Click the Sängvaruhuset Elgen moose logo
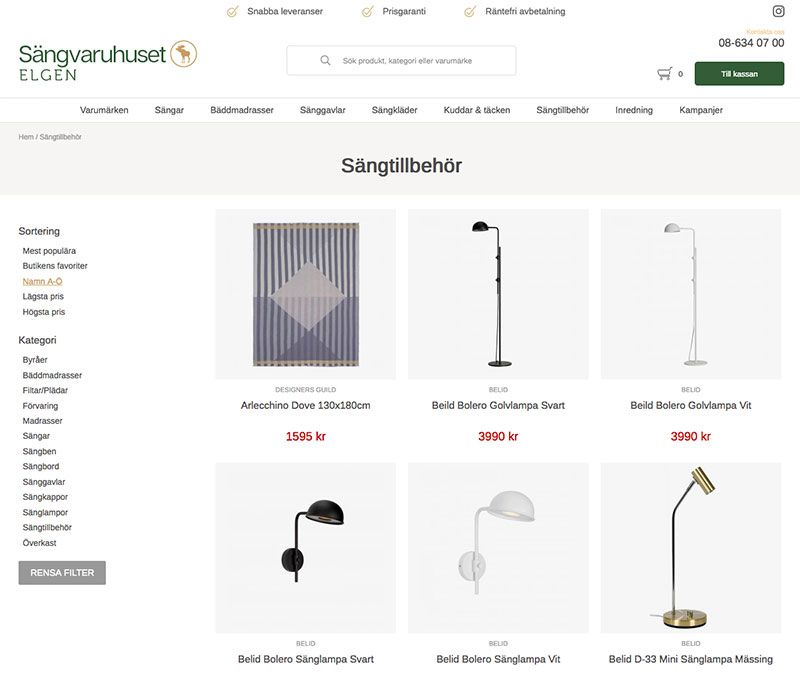 pyautogui.click(x=183, y=54)
